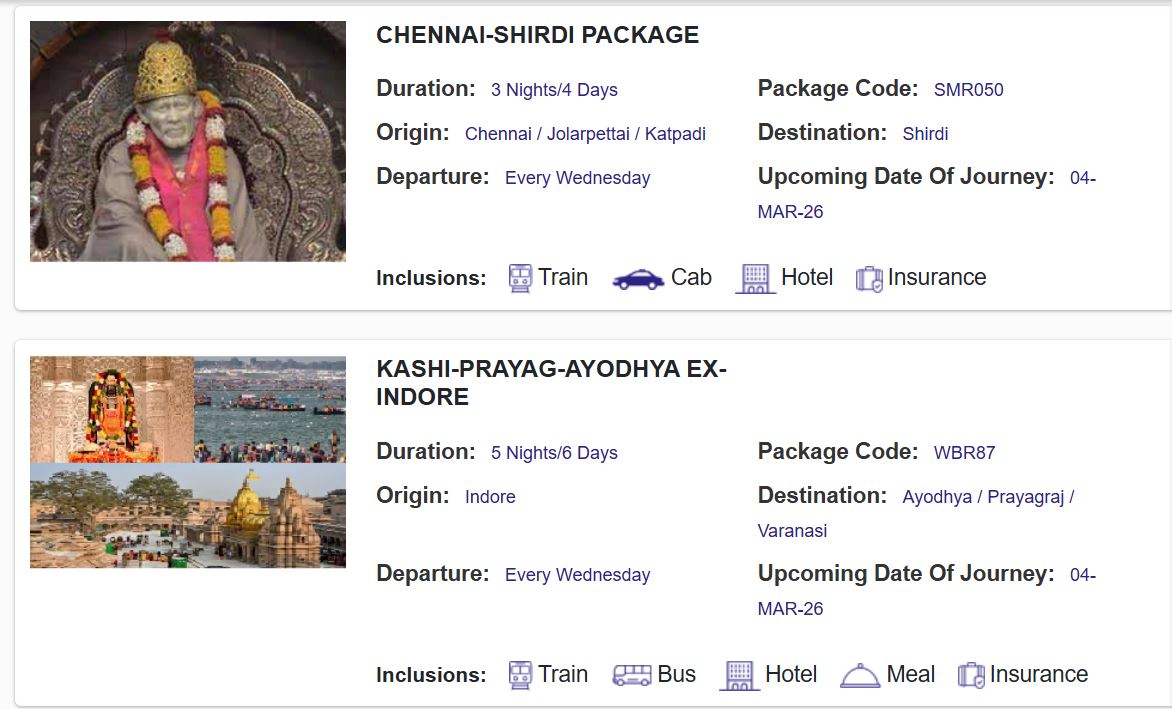Screen dimensions: 1172x709
Task: Click the Bus inclusion icon for Kashi package
Action: point(634,673)
